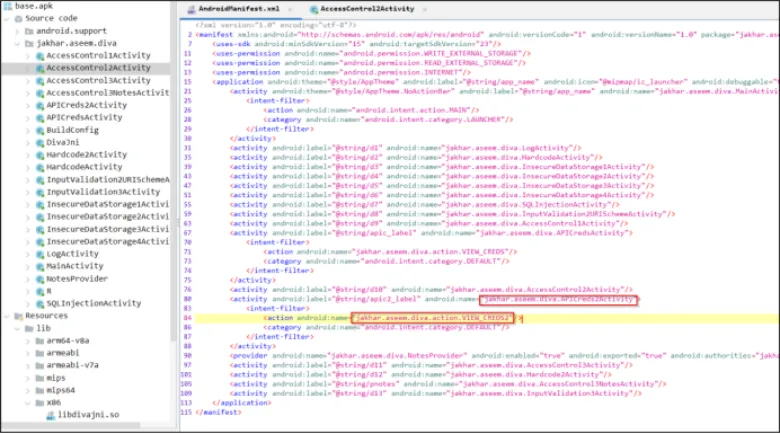The height and width of the screenshot is (434, 780).
Task: Click the AccessControl3Activity class icon
Action: 40,81
